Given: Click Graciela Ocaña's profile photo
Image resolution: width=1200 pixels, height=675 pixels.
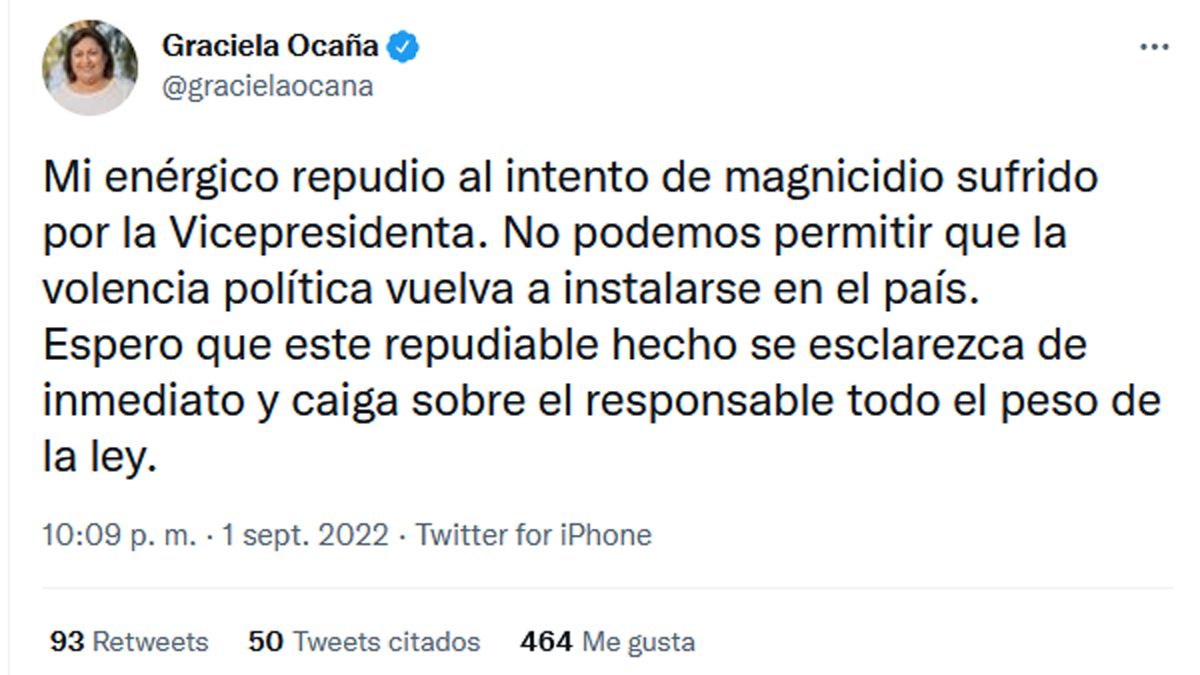Looking at the screenshot, I should tap(88, 63).
